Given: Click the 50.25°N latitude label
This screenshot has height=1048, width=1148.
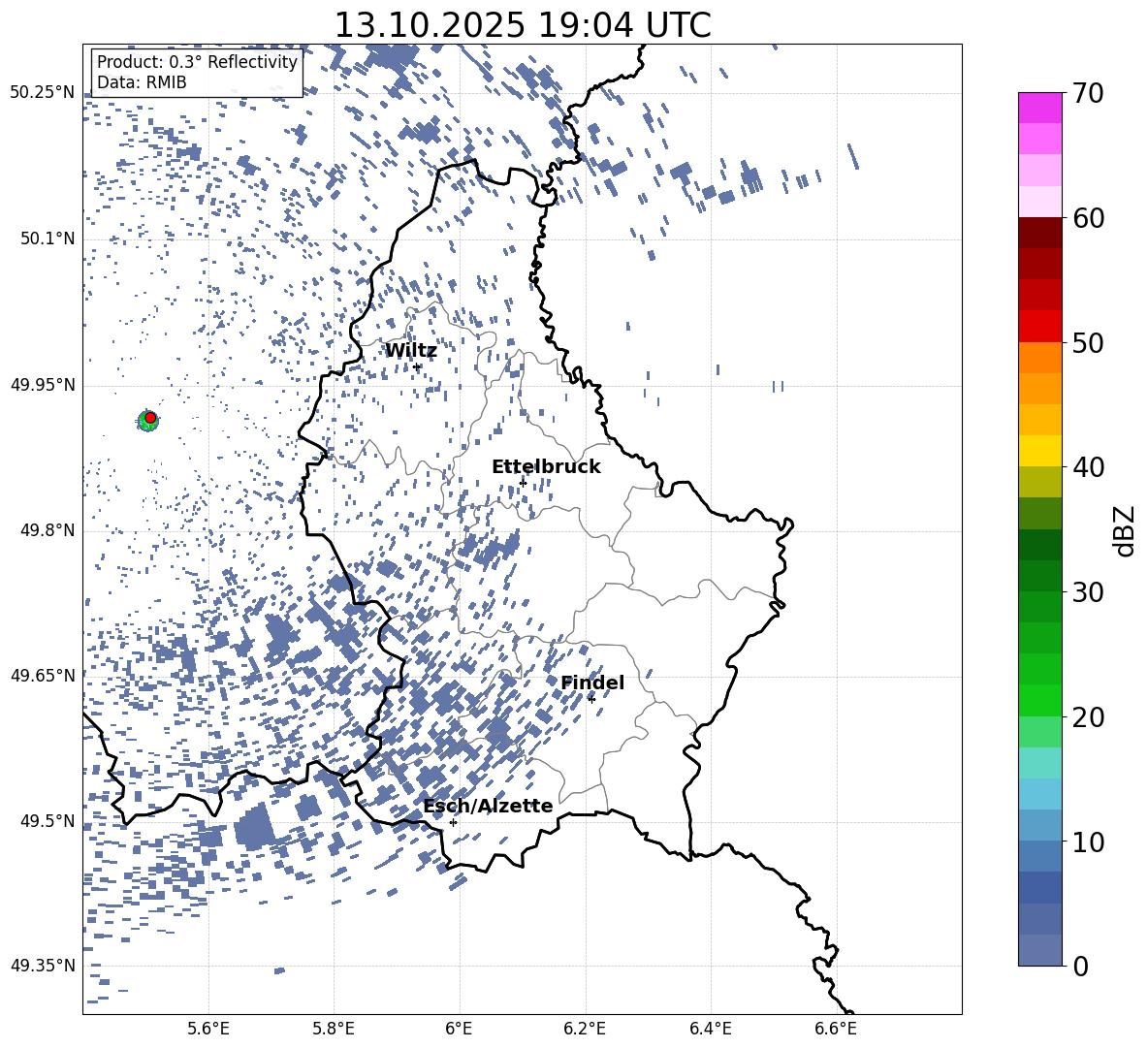Looking at the screenshot, I should pos(43,93).
